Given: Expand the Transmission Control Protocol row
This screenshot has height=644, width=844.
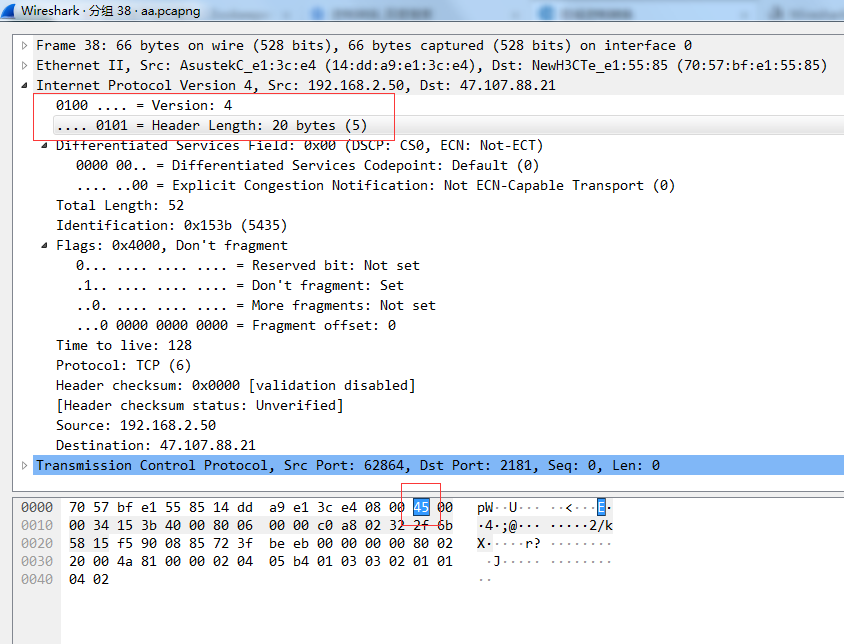Looking at the screenshot, I should 24,466.
